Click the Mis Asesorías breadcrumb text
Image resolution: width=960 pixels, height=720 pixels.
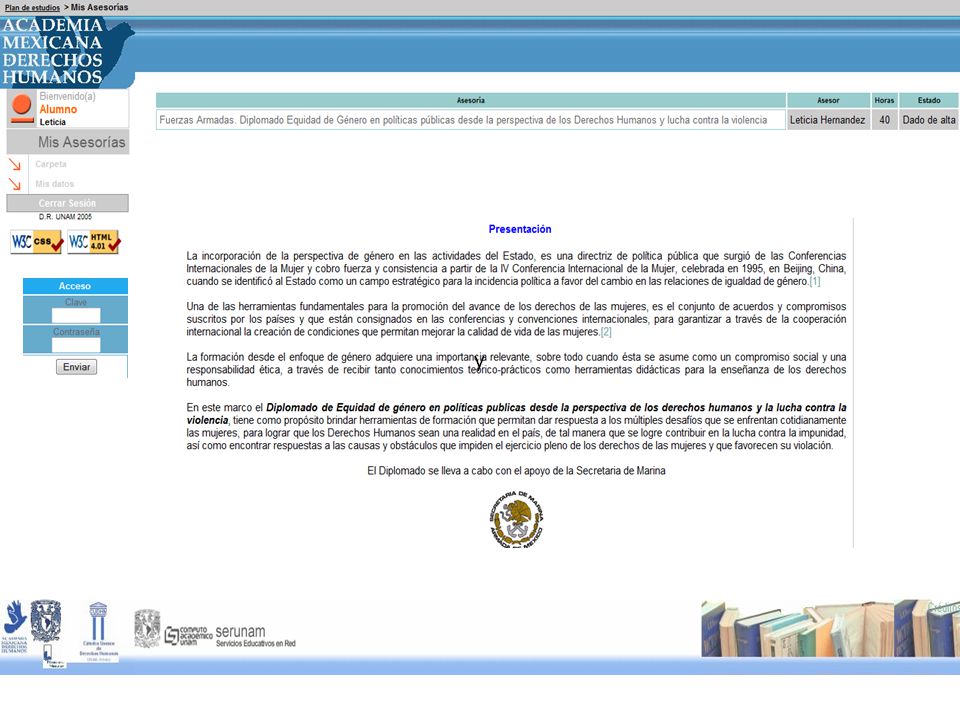pyautogui.click(x=100, y=7)
